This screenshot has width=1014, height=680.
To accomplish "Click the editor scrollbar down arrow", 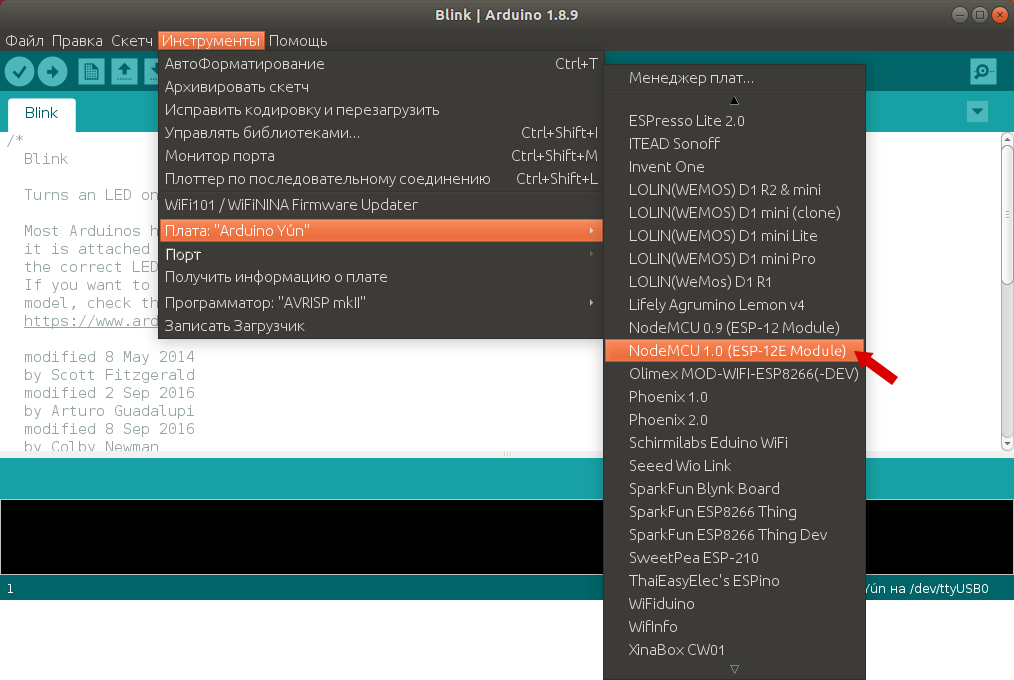I will point(1007,444).
